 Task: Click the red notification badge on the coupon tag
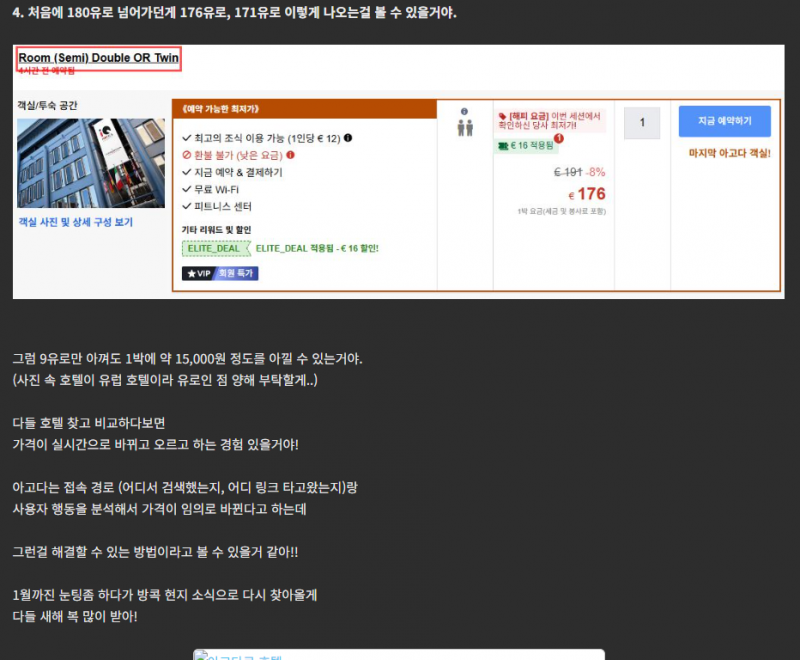559,138
